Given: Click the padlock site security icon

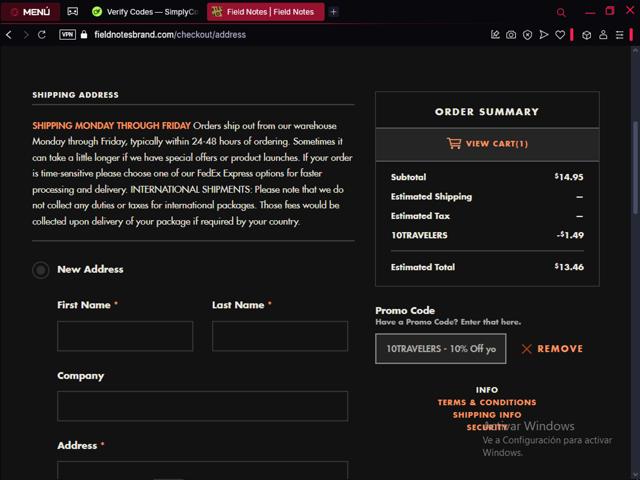Looking at the screenshot, I should coord(84,35).
